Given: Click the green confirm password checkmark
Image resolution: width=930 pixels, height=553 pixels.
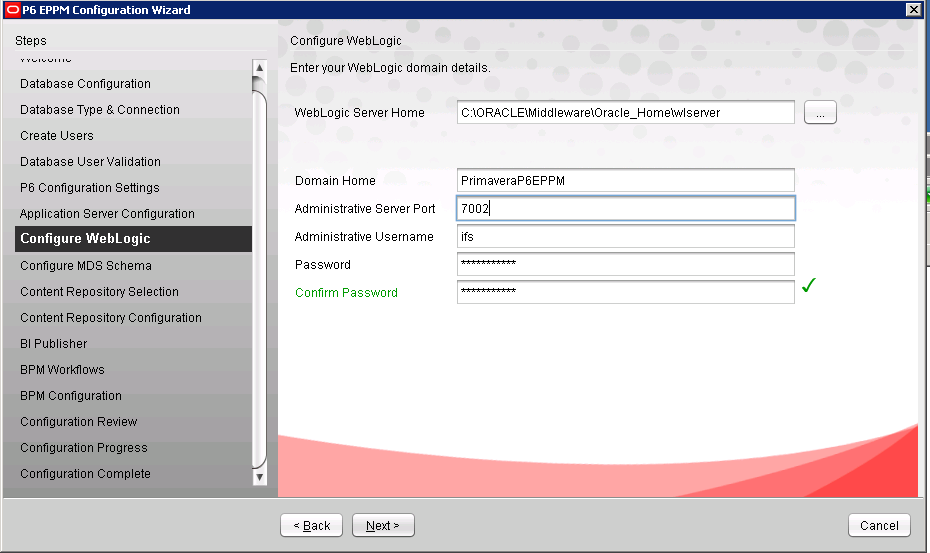Looking at the screenshot, I should point(809,286).
